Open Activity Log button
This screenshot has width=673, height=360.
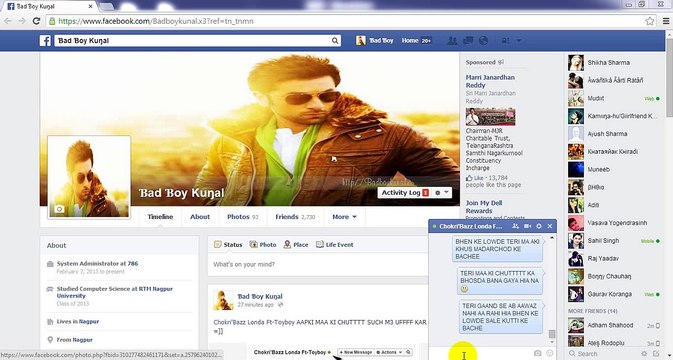pyautogui.click(x=405, y=193)
